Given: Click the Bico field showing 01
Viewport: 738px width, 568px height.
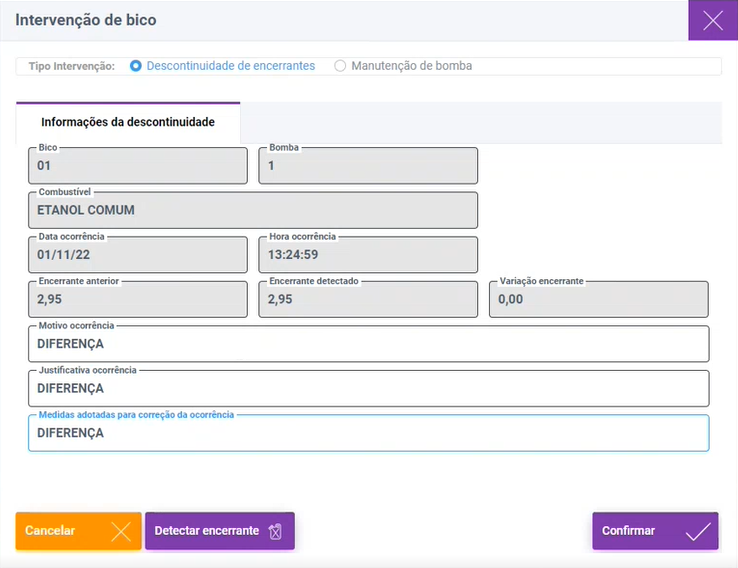Looking at the screenshot, I should point(138,166).
